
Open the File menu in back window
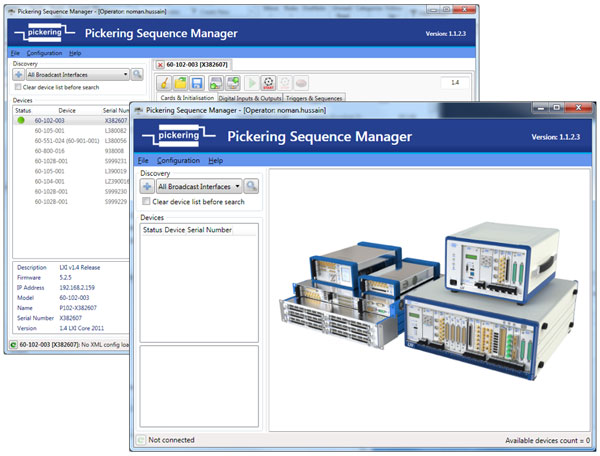coord(15,53)
